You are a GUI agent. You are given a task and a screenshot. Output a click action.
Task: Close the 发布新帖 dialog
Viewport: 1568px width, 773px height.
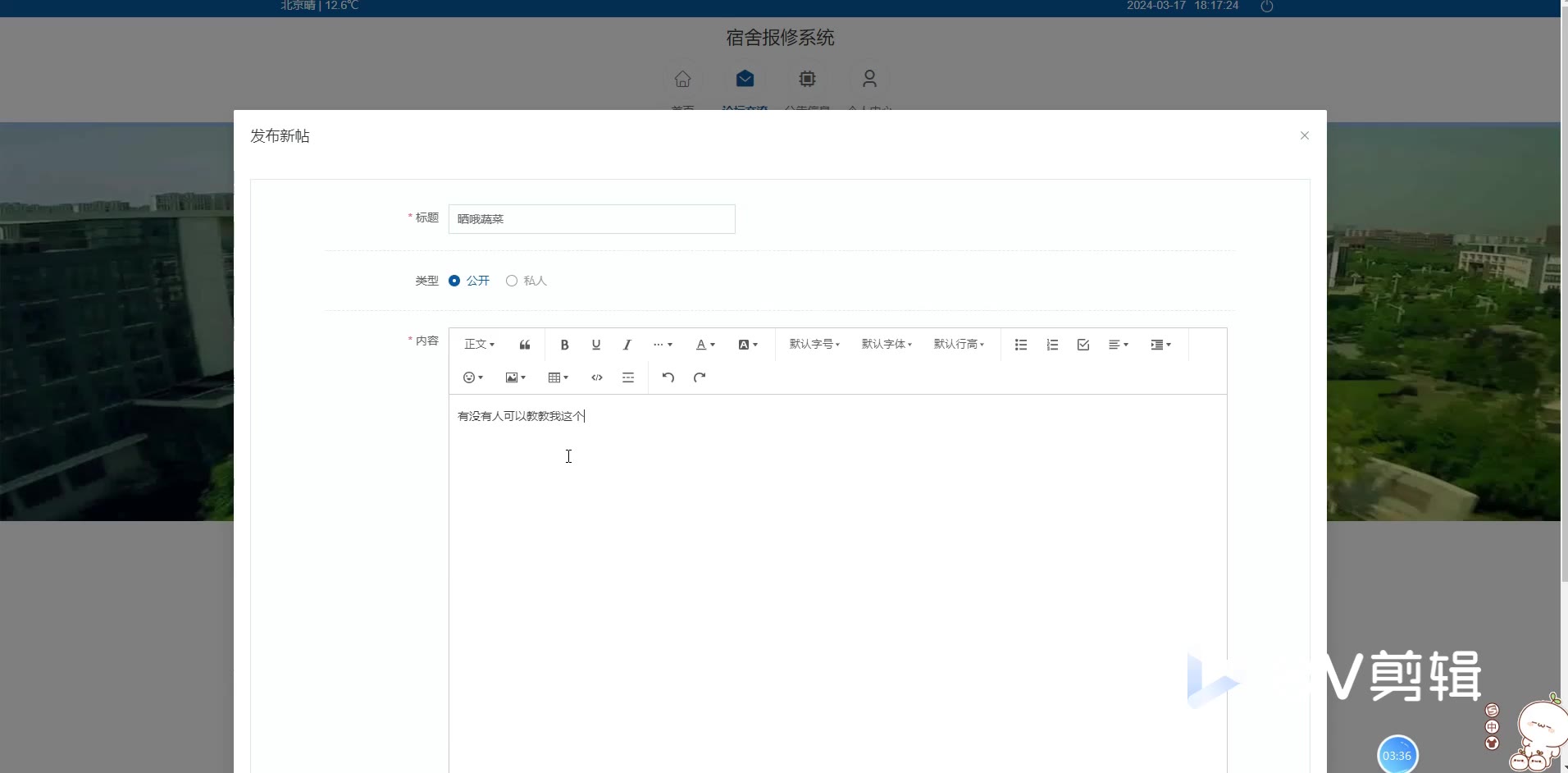pos(1305,135)
